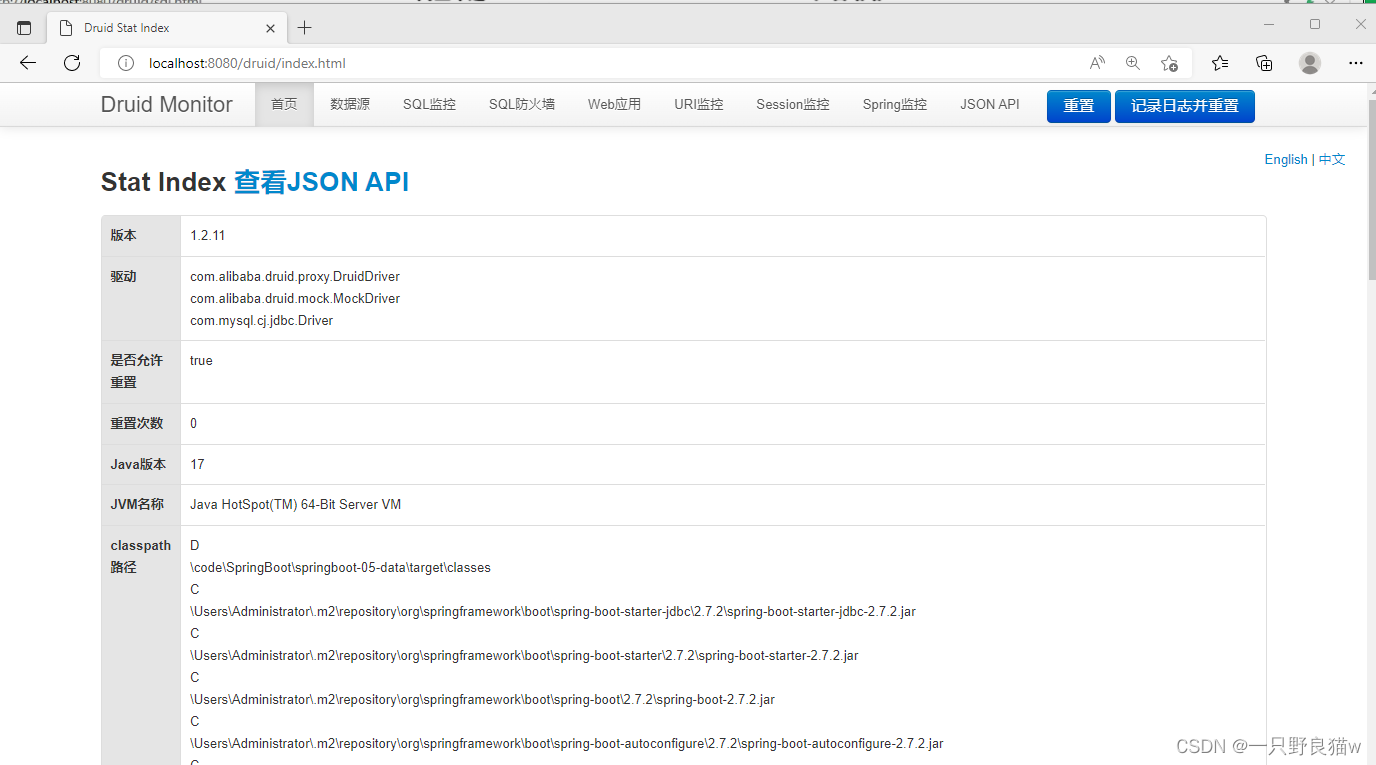Click the spring-boot-starter-2.7.2.jar path
Viewport: 1376px width, 765px height.
click(x=524, y=655)
